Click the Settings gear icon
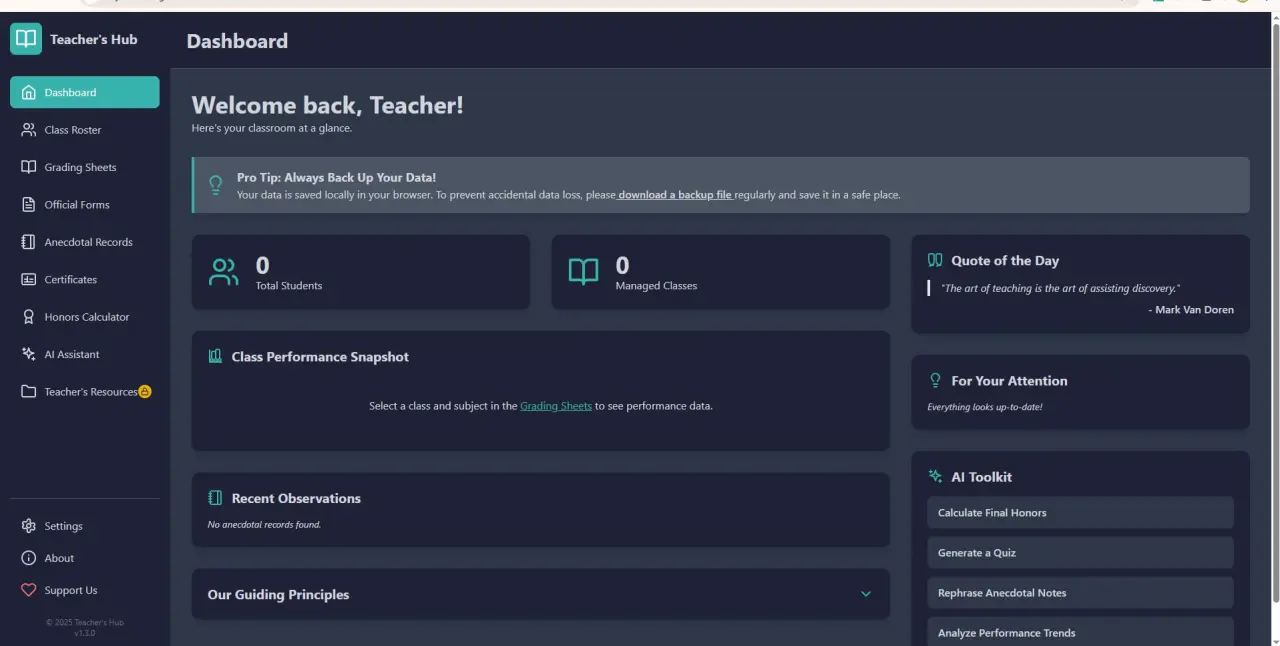 click(x=29, y=526)
